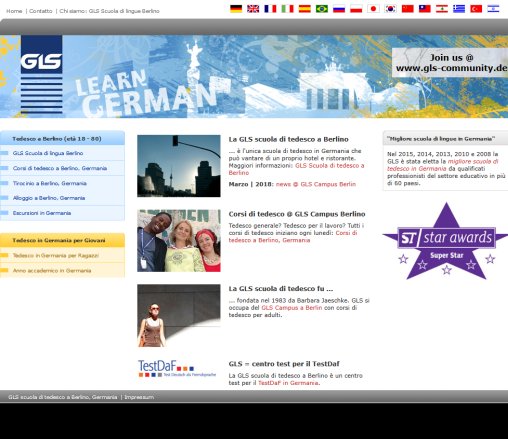This screenshot has width=508, height=439.
Task: Click the news @ GLS Campus Berlin link
Action: pyautogui.click(x=316, y=184)
